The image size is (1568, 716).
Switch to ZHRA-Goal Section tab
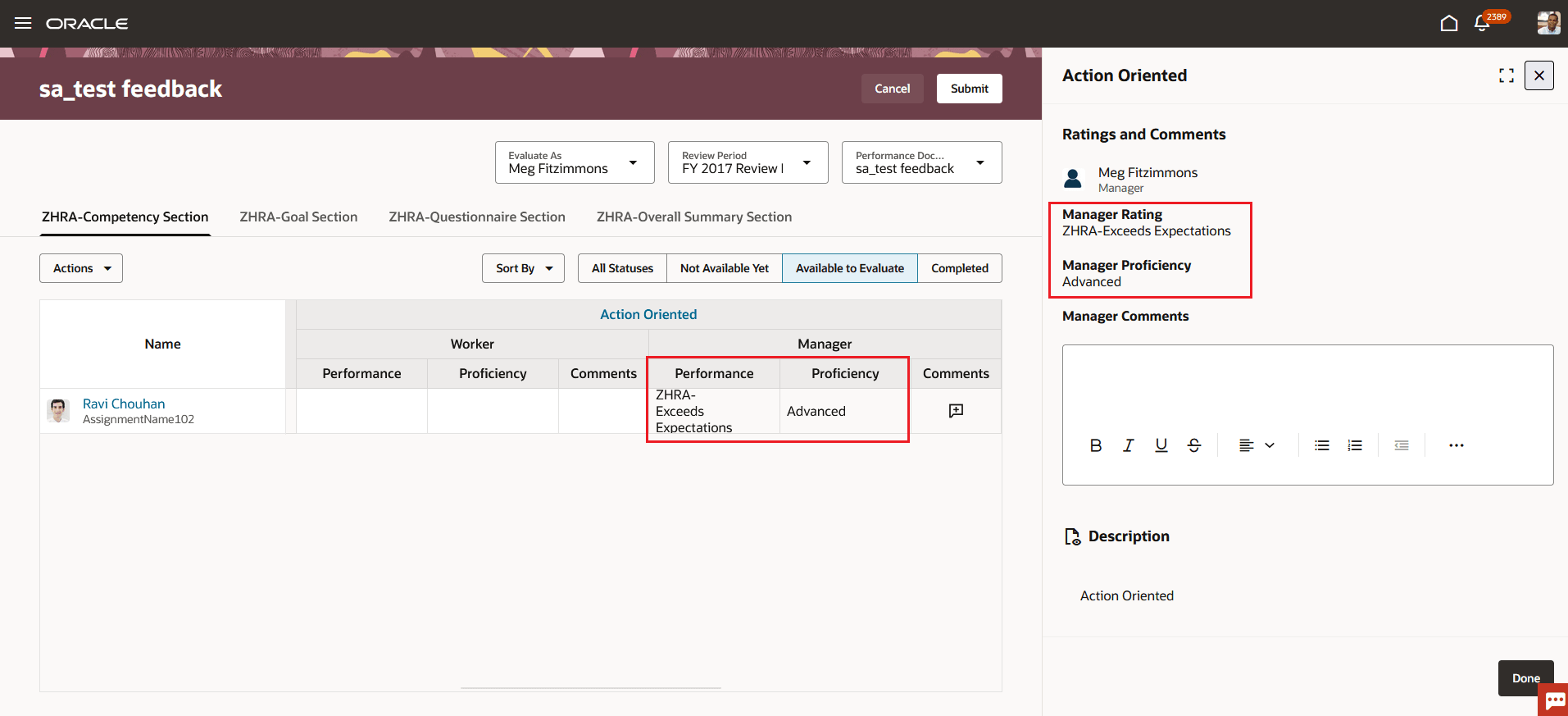(298, 217)
